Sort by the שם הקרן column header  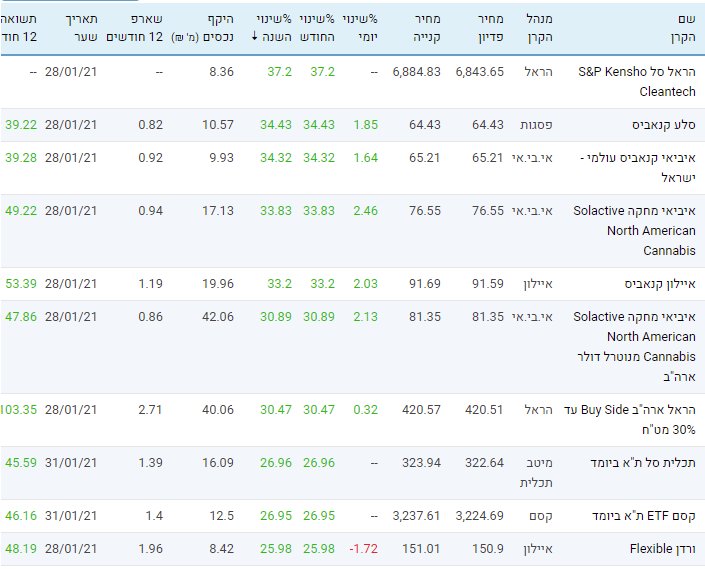683,28
